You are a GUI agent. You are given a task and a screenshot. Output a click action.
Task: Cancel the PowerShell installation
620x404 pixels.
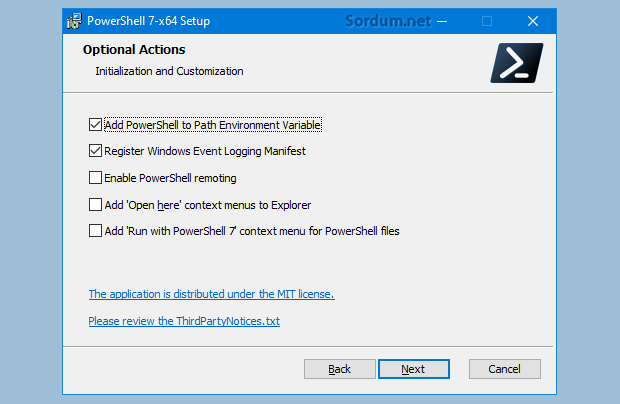(504, 369)
